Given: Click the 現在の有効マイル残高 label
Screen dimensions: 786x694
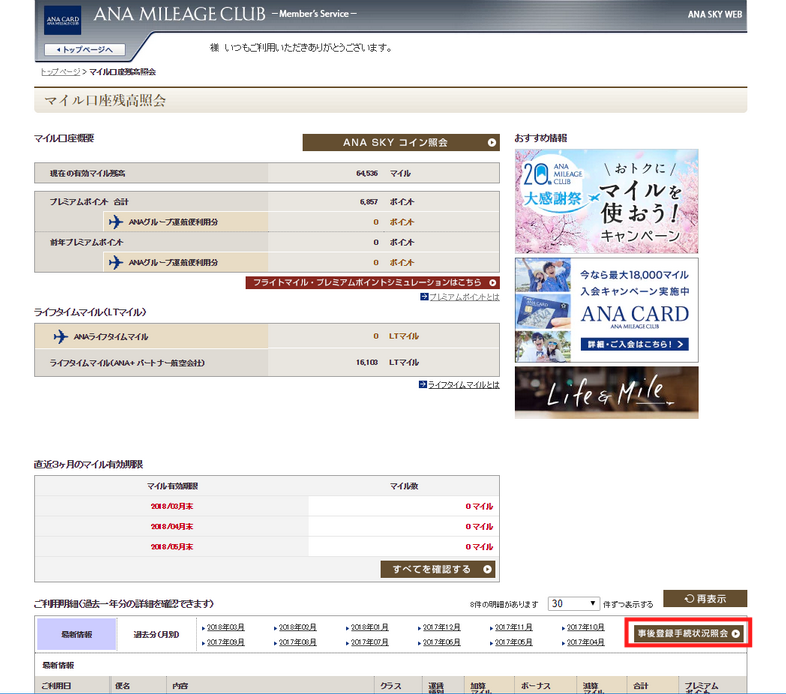Looking at the screenshot, I should (87, 174).
